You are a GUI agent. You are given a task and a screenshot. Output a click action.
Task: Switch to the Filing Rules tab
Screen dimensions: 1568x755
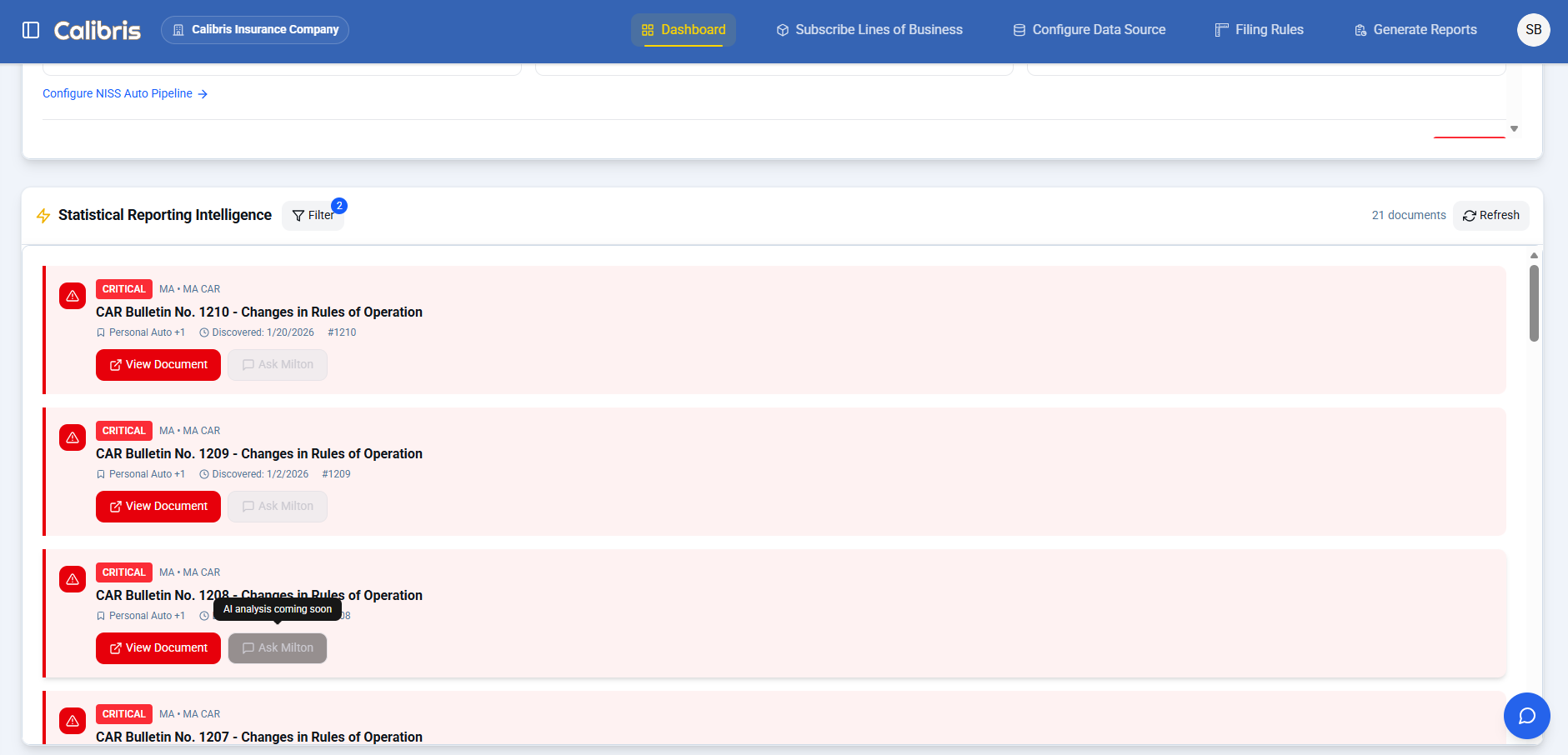[1259, 29]
